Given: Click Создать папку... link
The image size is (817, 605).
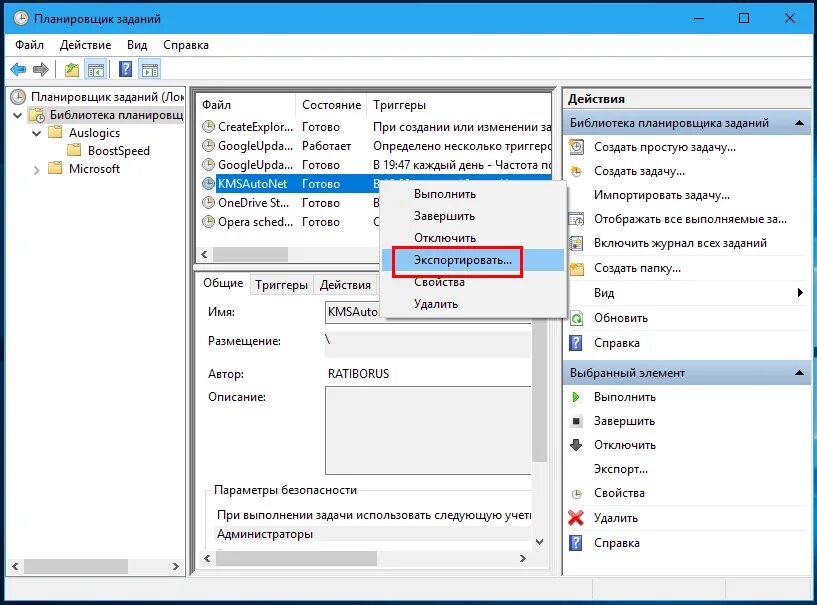Looking at the screenshot, I should (x=637, y=268).
